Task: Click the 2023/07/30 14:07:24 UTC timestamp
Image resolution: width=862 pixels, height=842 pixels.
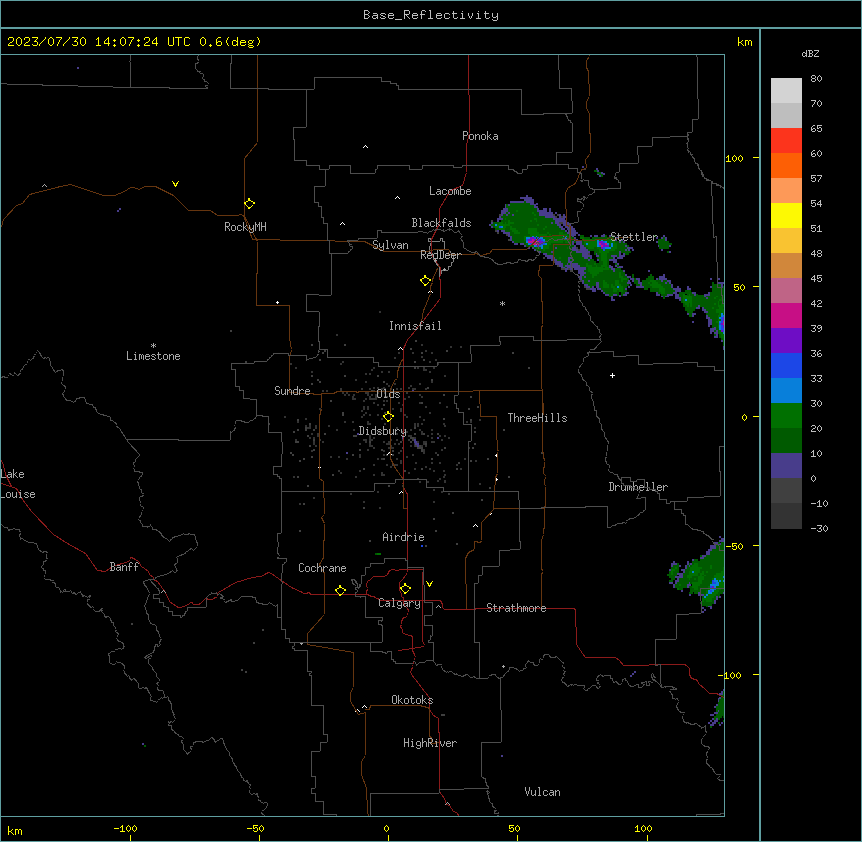Action: tap(99, 42)
